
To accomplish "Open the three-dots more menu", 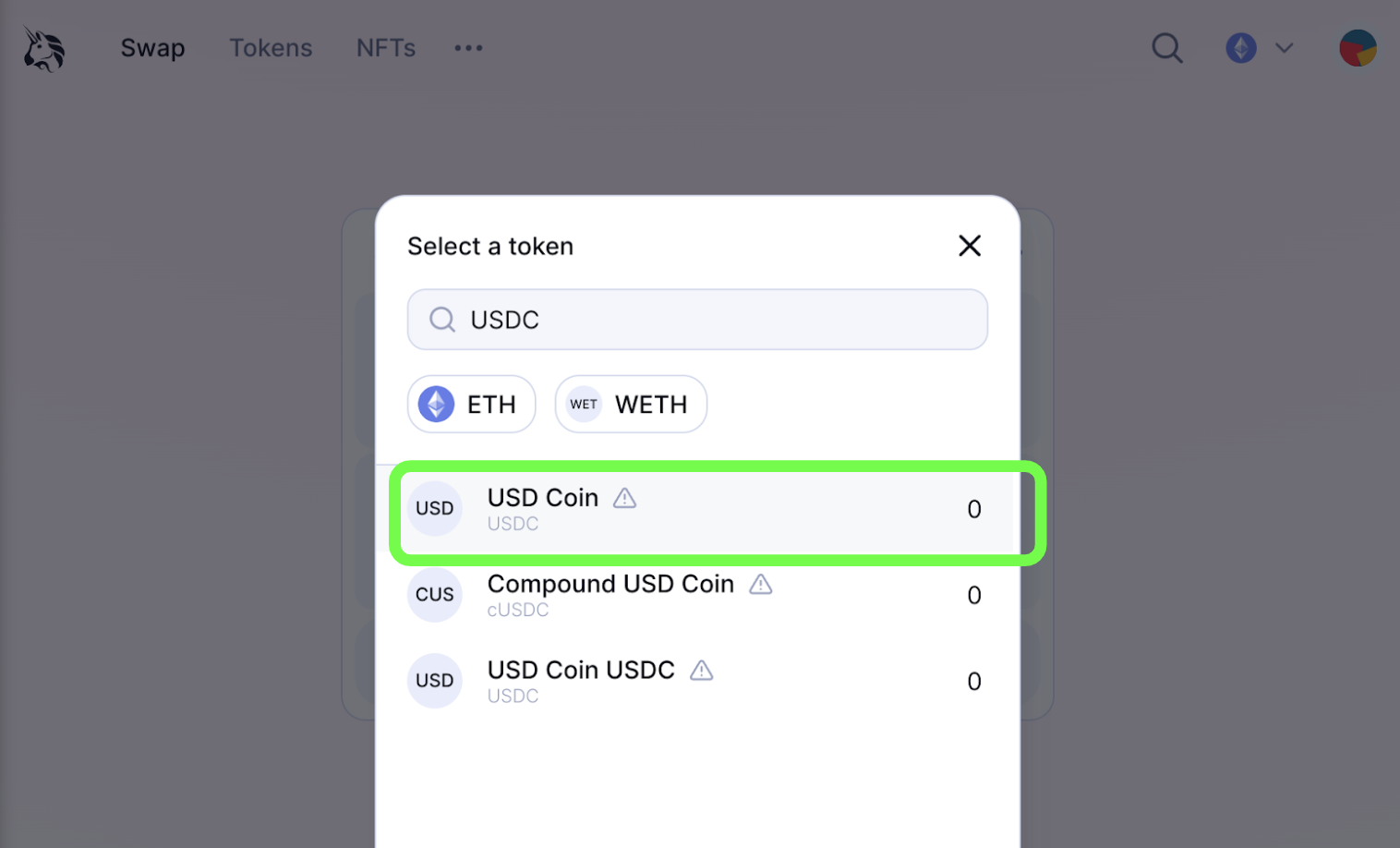I will [468, 48].
